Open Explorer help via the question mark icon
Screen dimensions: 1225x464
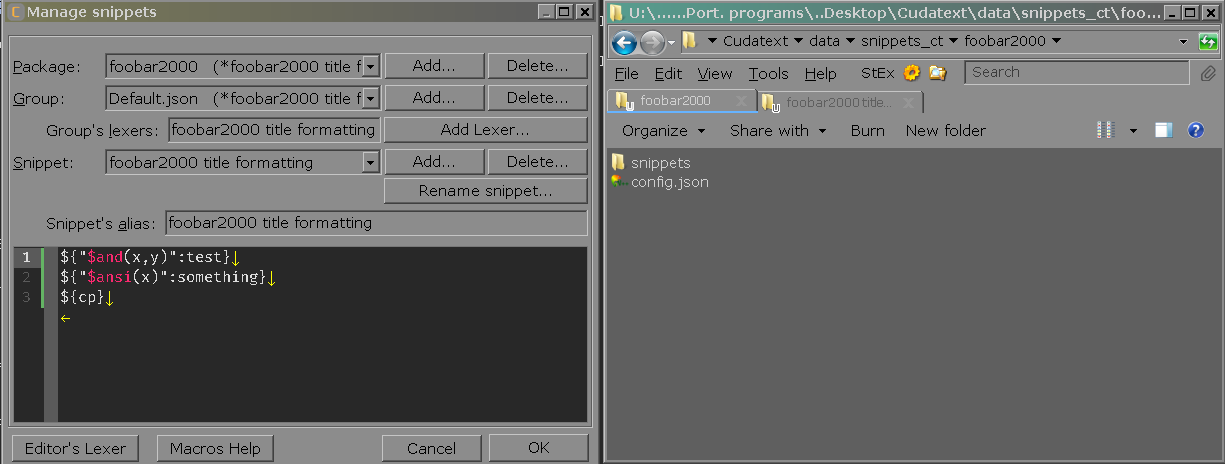point(1195,131)
